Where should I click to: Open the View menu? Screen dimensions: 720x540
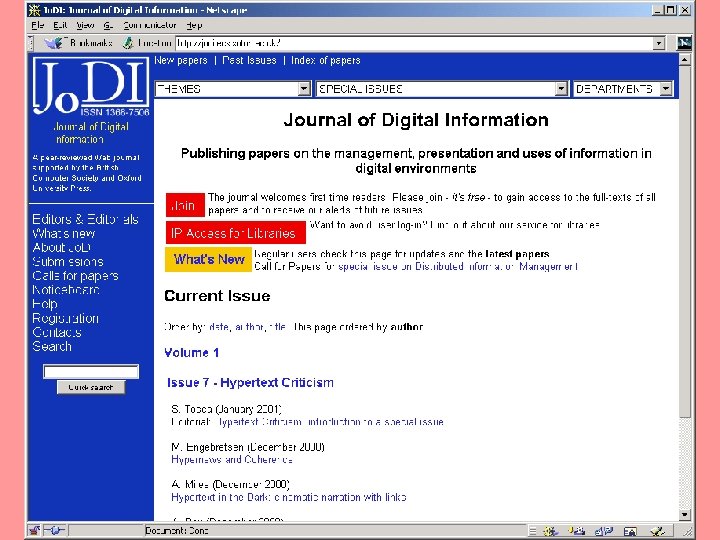tap(85, 25)
